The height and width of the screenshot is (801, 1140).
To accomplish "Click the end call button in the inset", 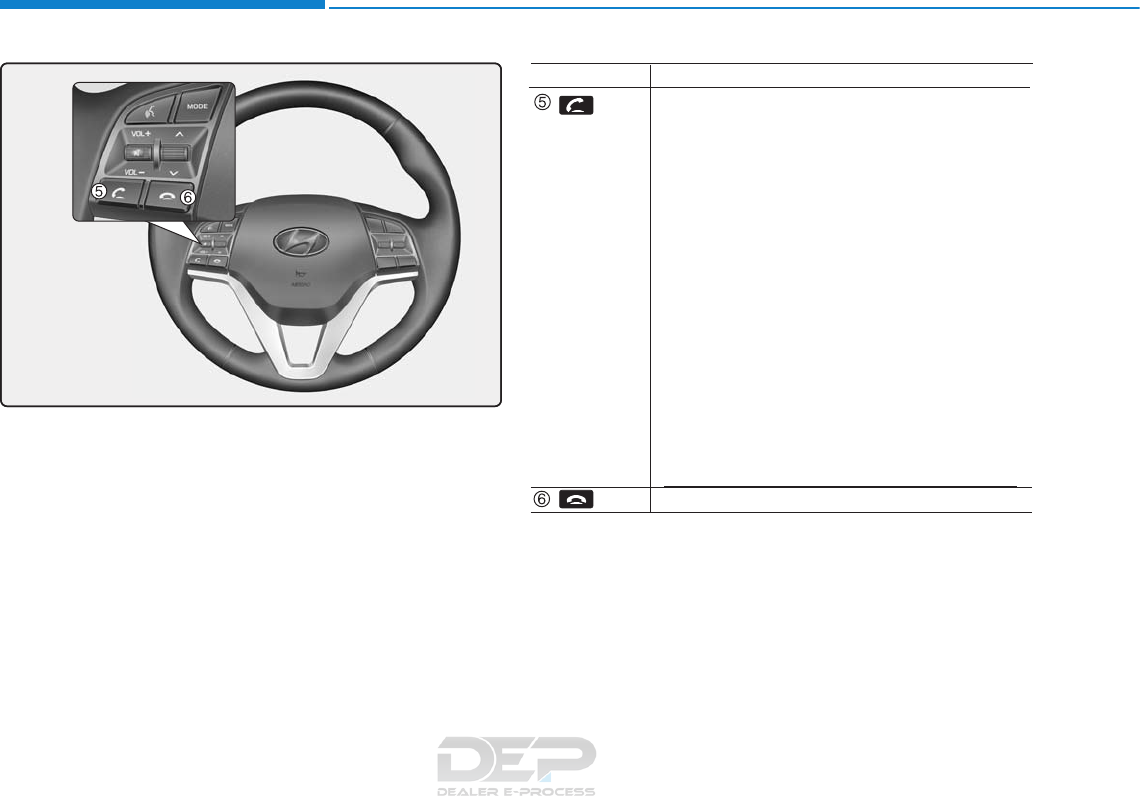I will [x=168, y=196].
